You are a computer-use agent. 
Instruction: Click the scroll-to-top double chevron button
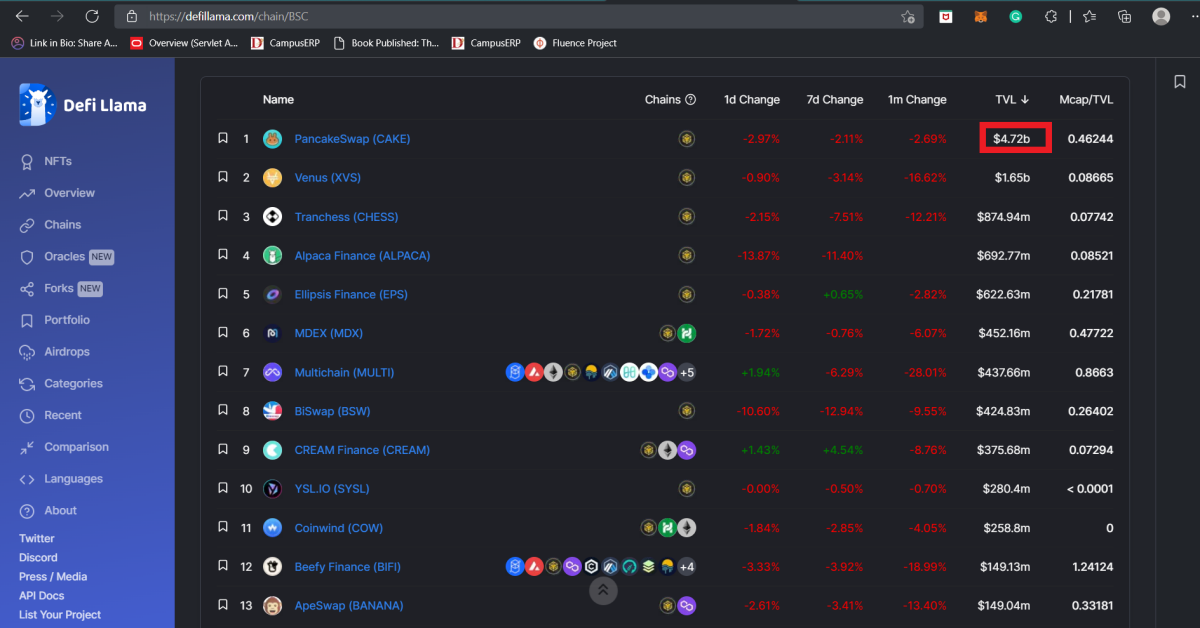coord(602,590)
